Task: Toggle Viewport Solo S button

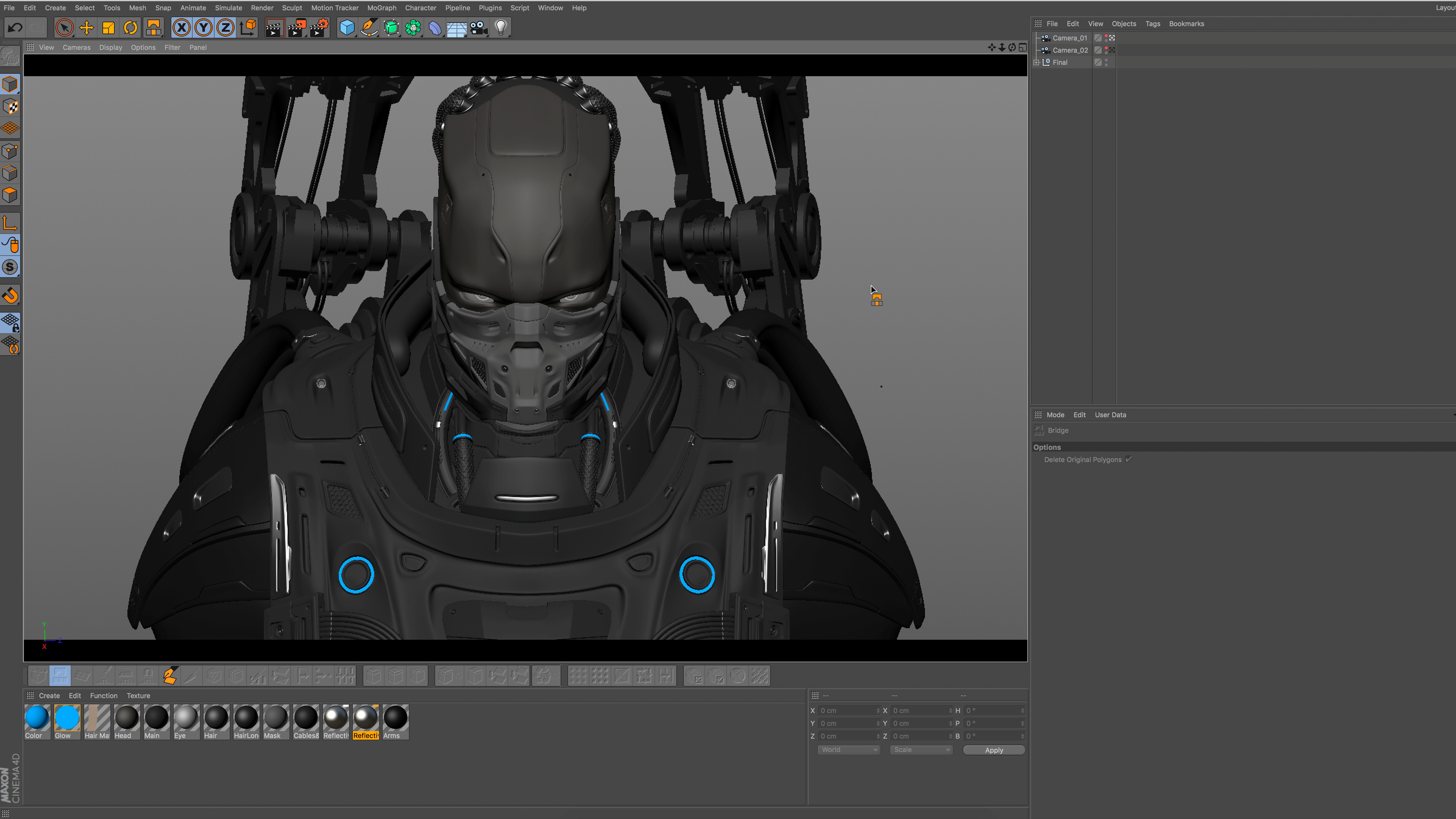Action: [x=10, y=267]
